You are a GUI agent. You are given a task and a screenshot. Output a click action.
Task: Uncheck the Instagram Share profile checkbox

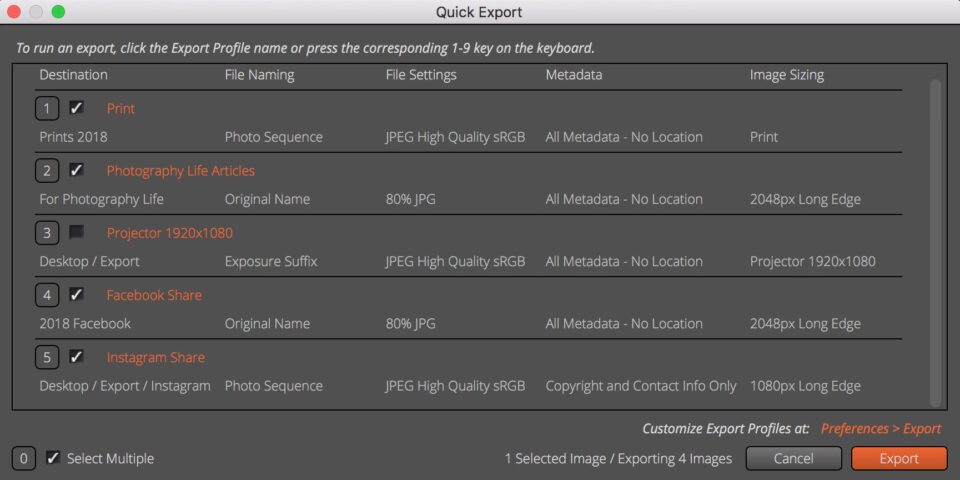point(77,357)
